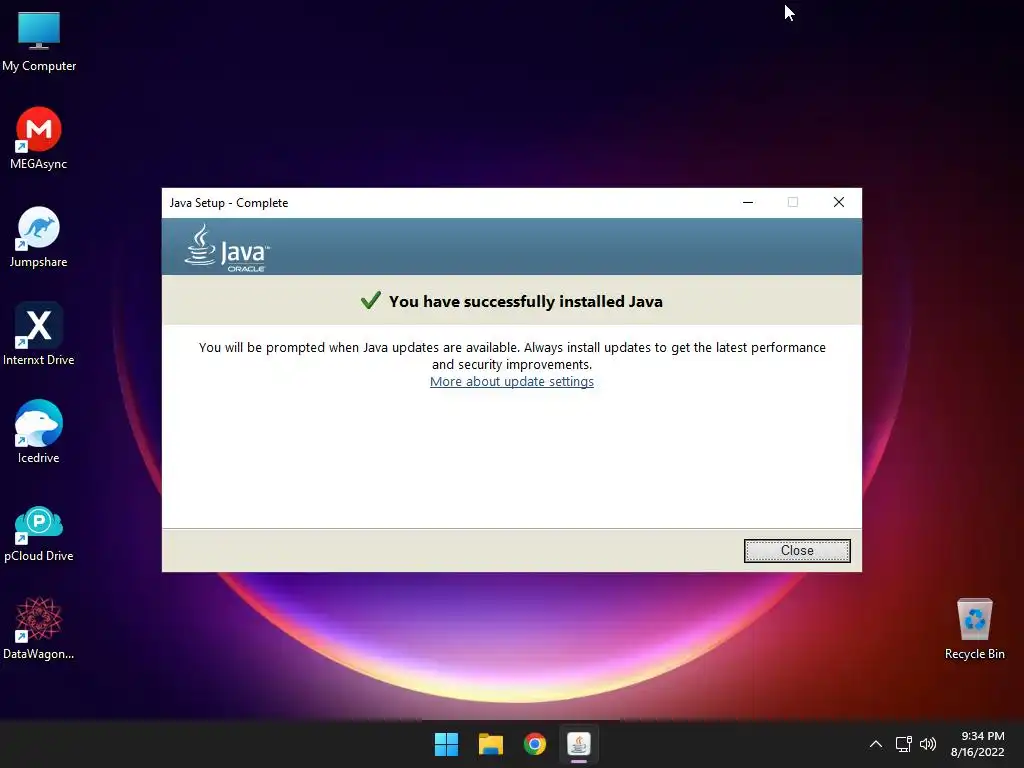Minimize the Java Setup window
This screenshot has height=768, width=1024.
(748, 202)
